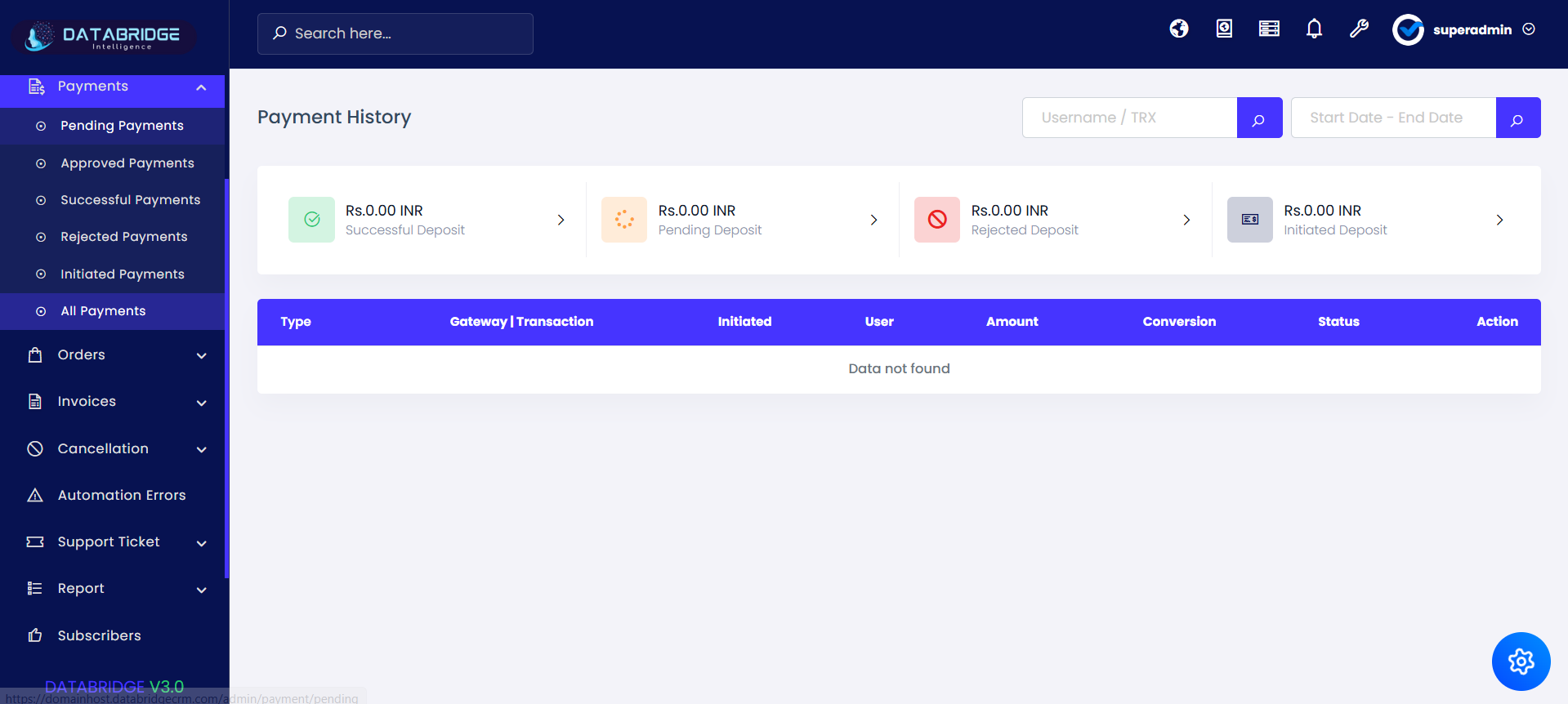Click the DATABRIDGE V3.0 footer text

pos(114,687)
